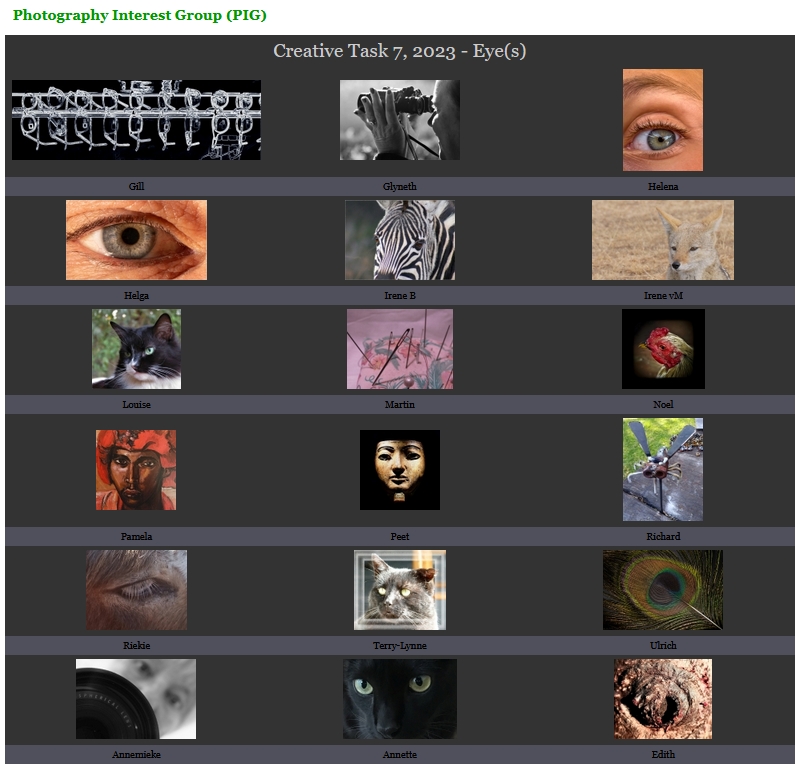Open Annemieke's camera lens photo
The height and width of the screenshot is (771, 801).
click(x=136, y=699)
